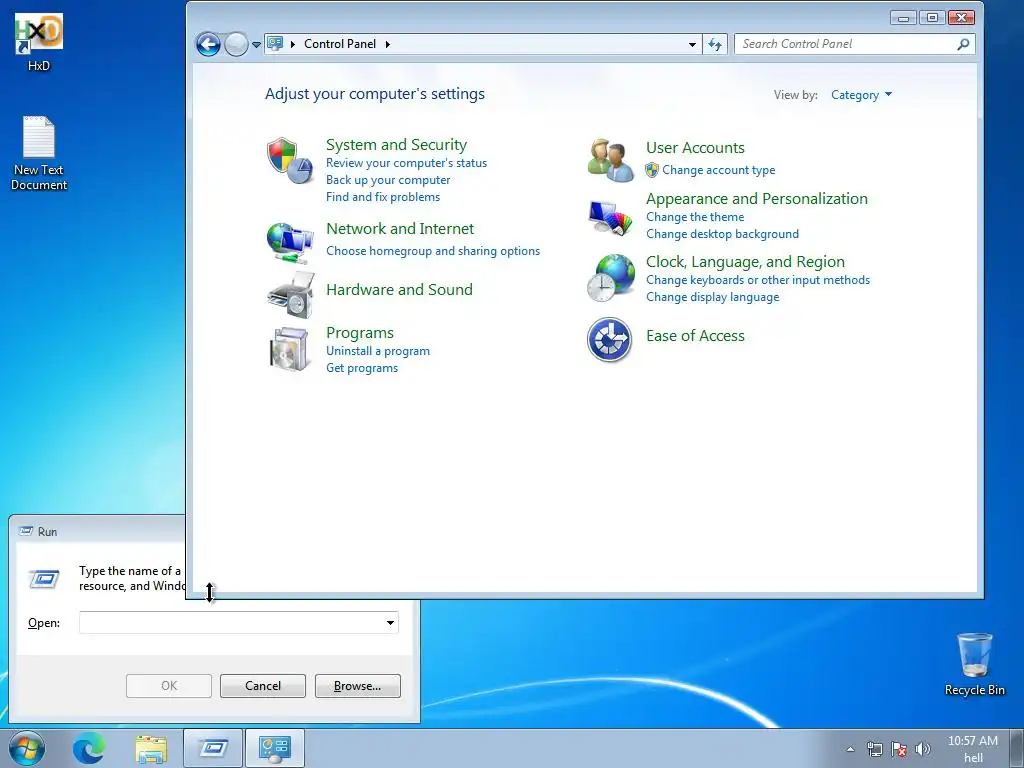Open Programs category heading
Screen dimensions: 1024x768
(x=360, y=332)
